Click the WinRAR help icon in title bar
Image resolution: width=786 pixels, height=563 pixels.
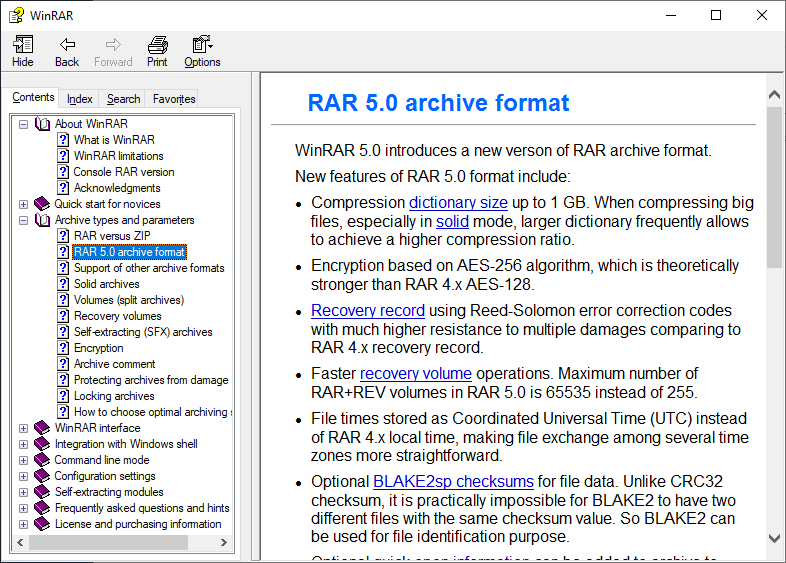coord(15,15)
